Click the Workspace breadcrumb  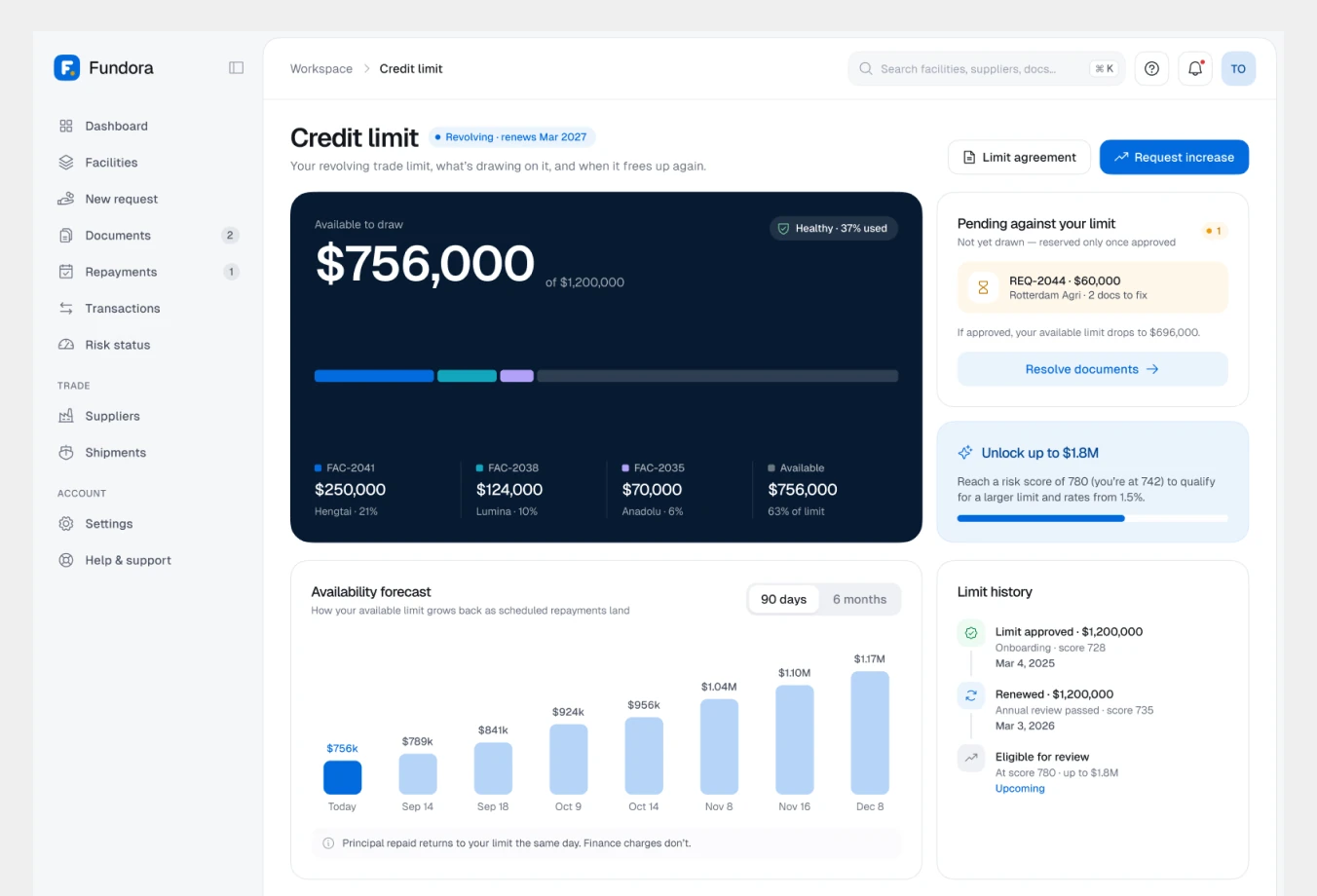(x=321, y=69)
